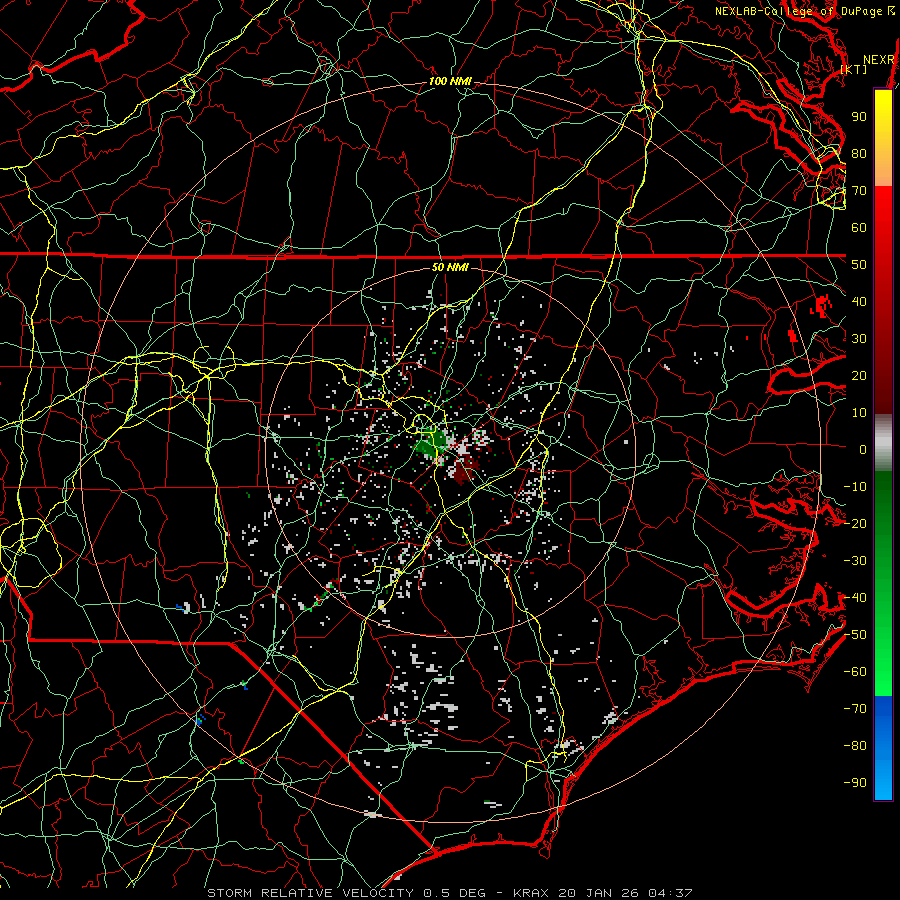This screenshot has height=900, width=900.
Task: Click the "20 JAN 26" date in caption
Action: (x=598, y=893)
